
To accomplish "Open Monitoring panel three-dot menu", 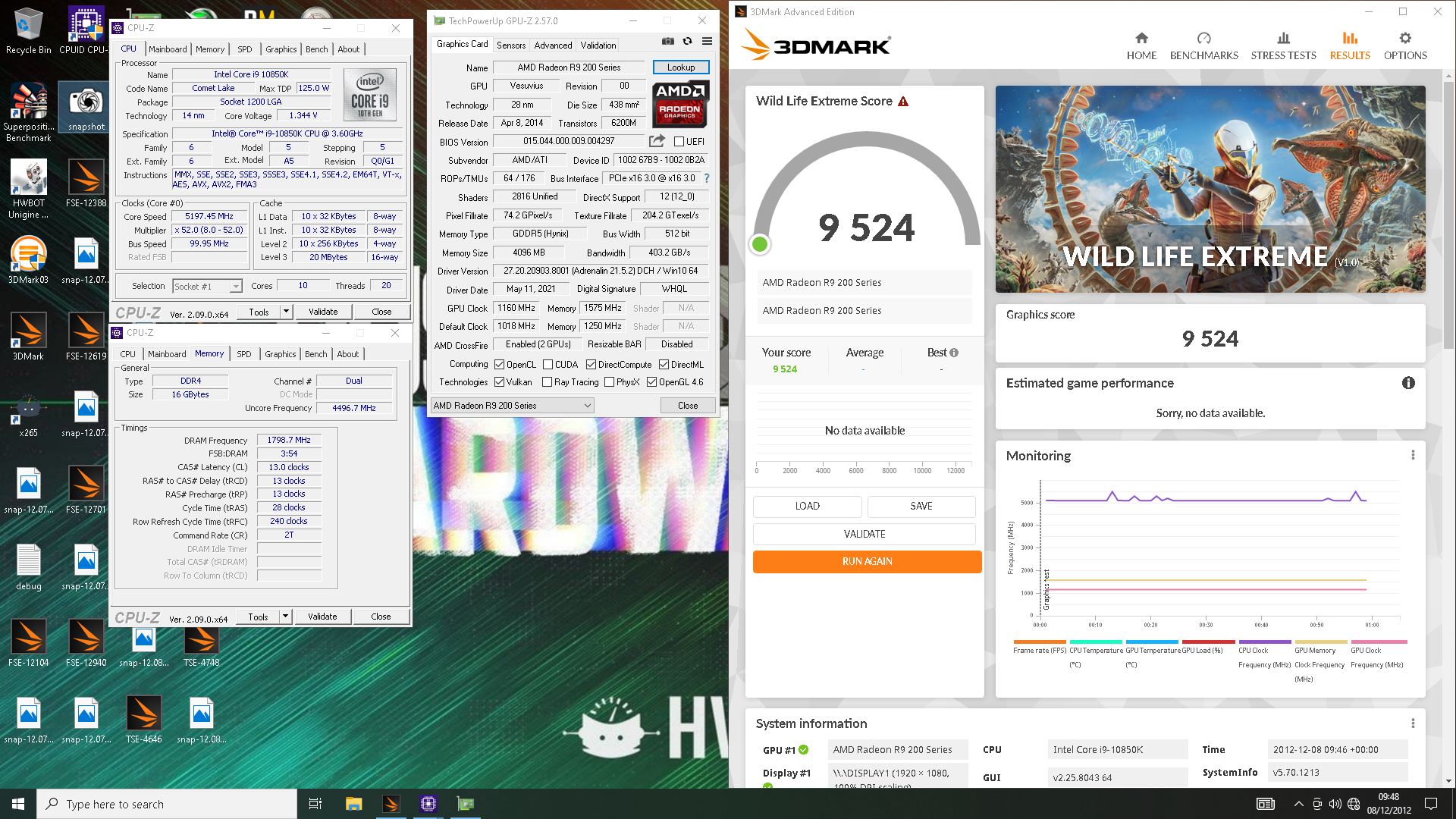I will (x=1413, y=455).
